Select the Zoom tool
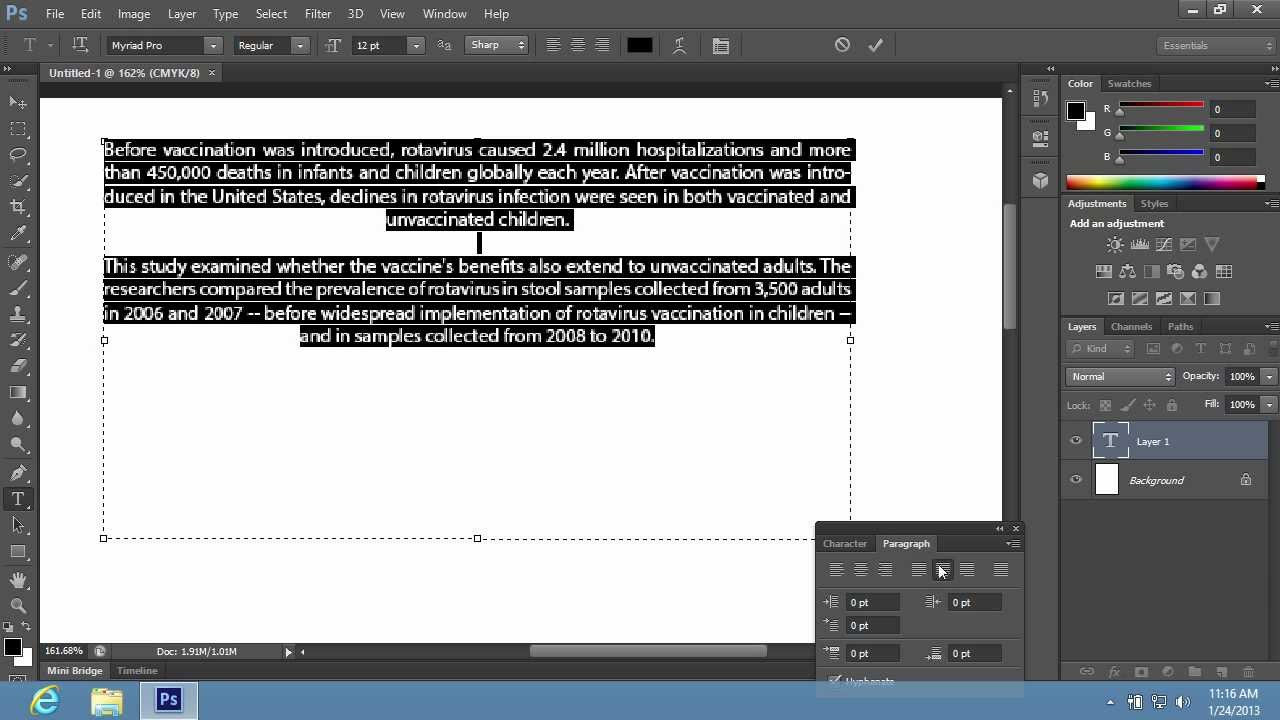 click(x=18, y=606)
